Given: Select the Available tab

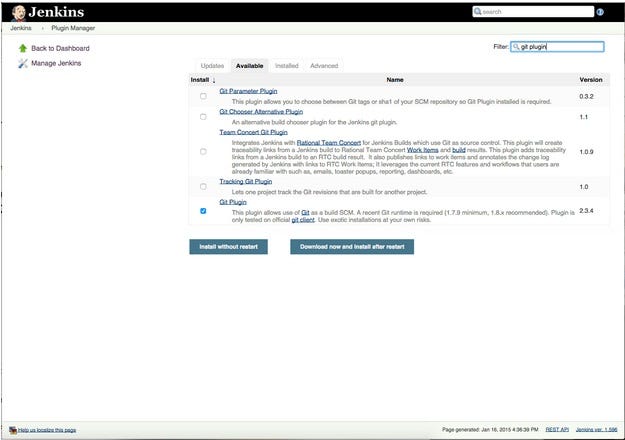Looking at the screenshot, I should [x=250, y=66].
